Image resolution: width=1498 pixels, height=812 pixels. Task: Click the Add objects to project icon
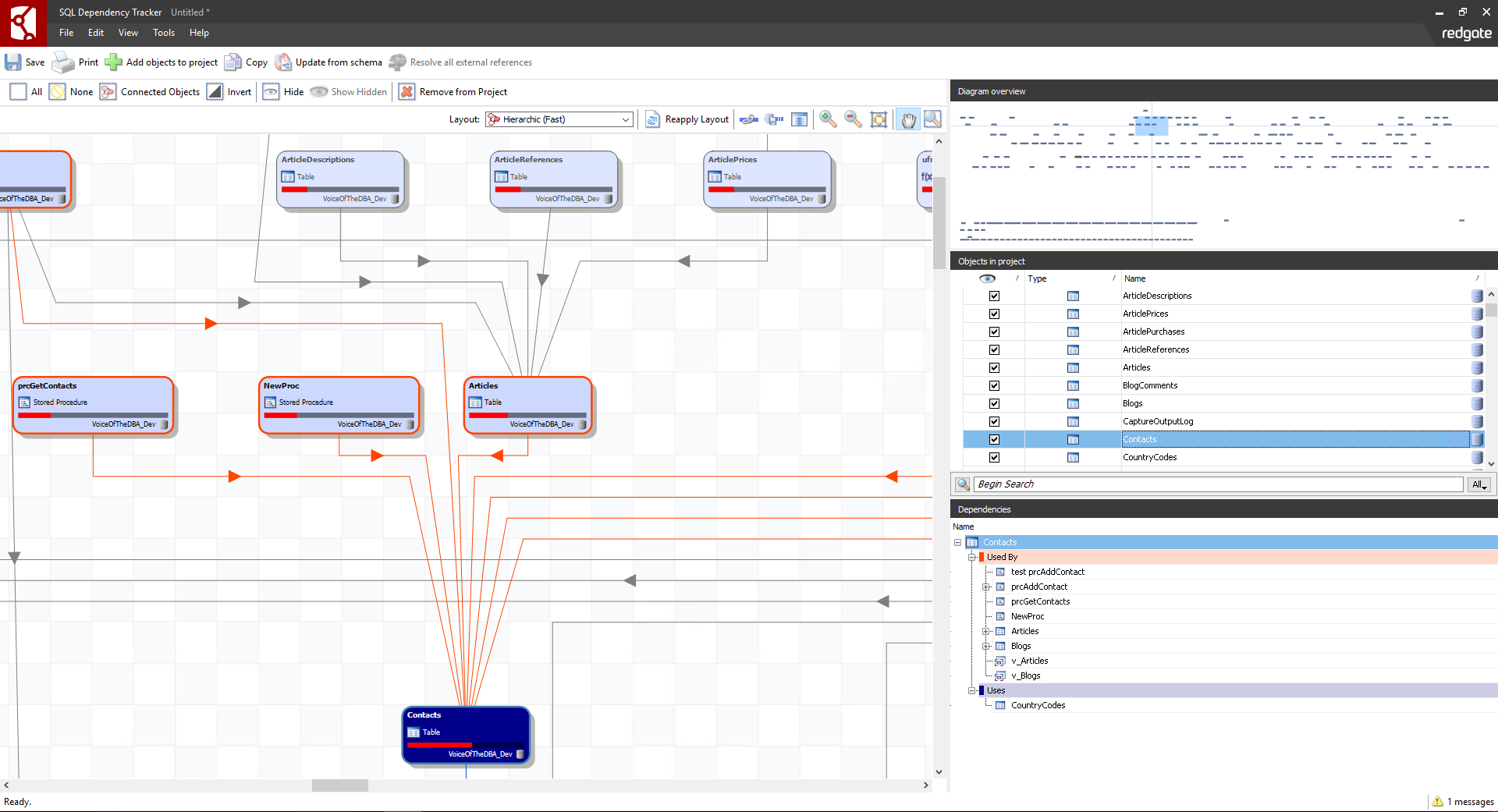(114, 62)
